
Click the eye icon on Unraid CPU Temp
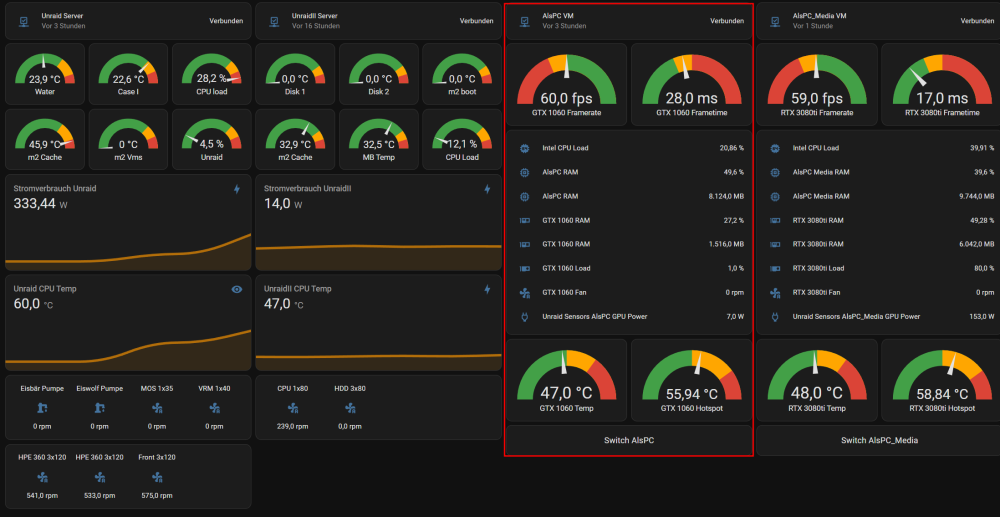pos(237,289)
